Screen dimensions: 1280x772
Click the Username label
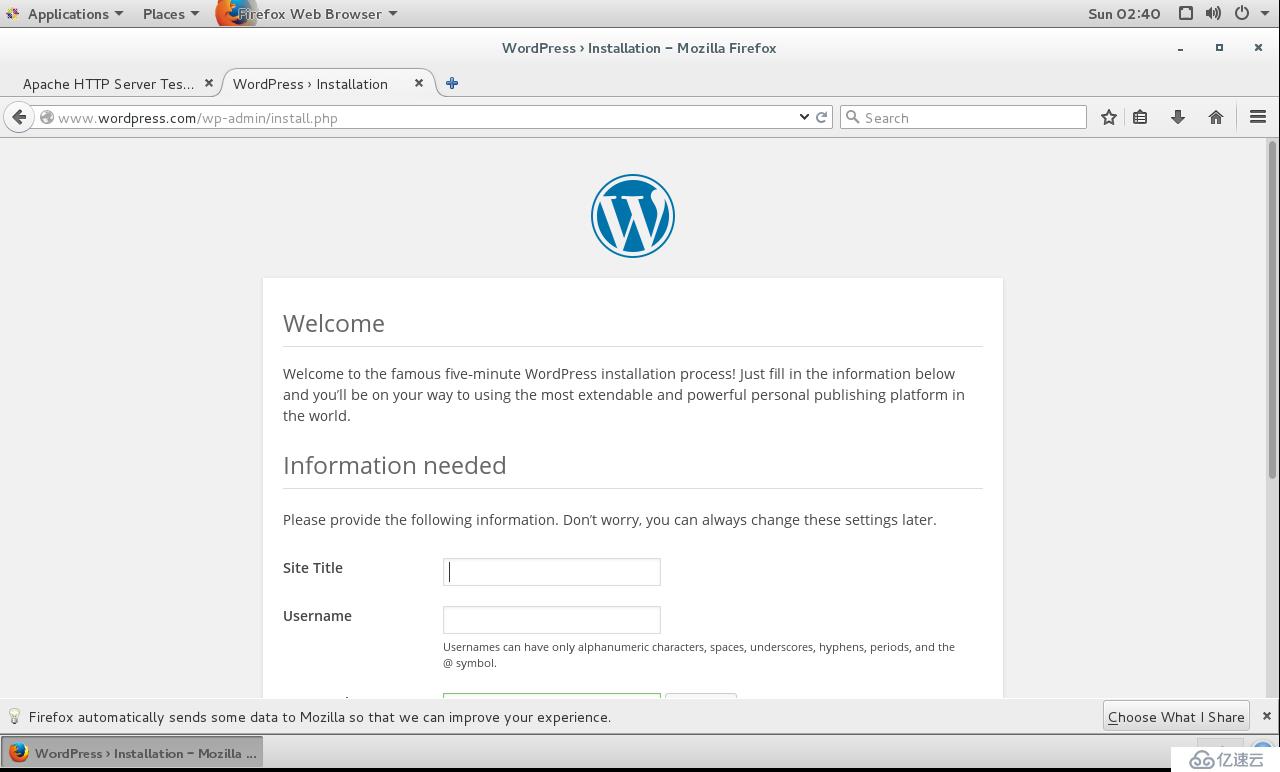317,615
